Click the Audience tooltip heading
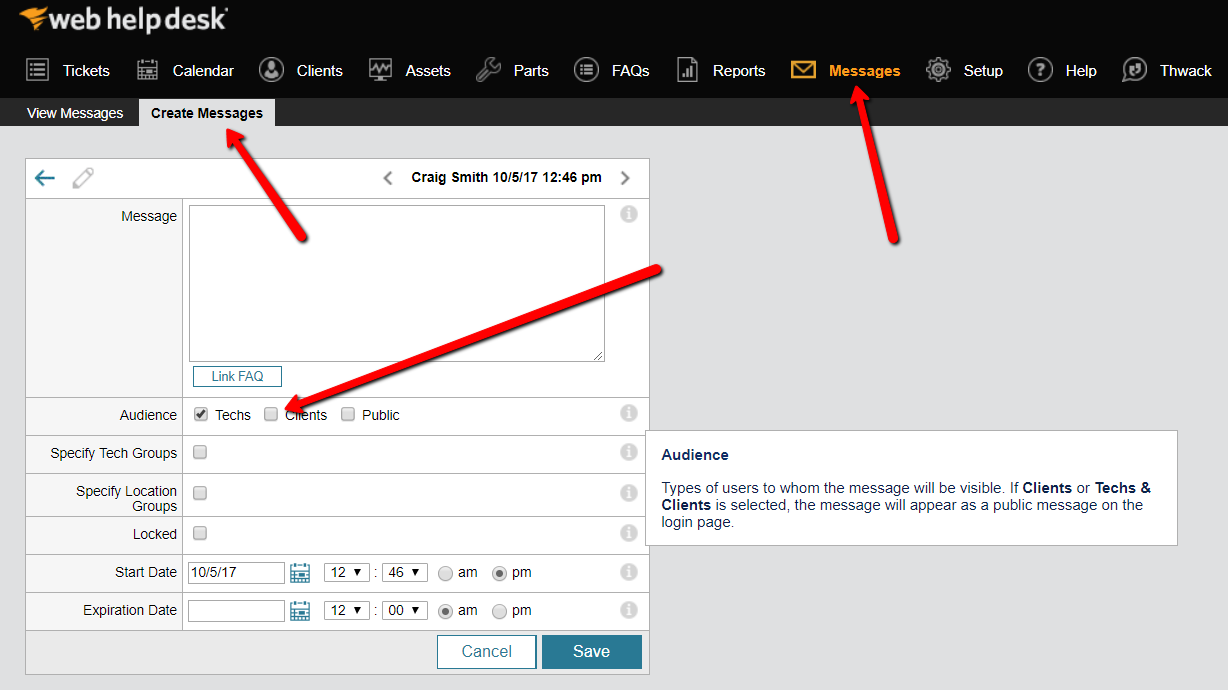Viewport: 1228px width, 690px height. point(695,454)
